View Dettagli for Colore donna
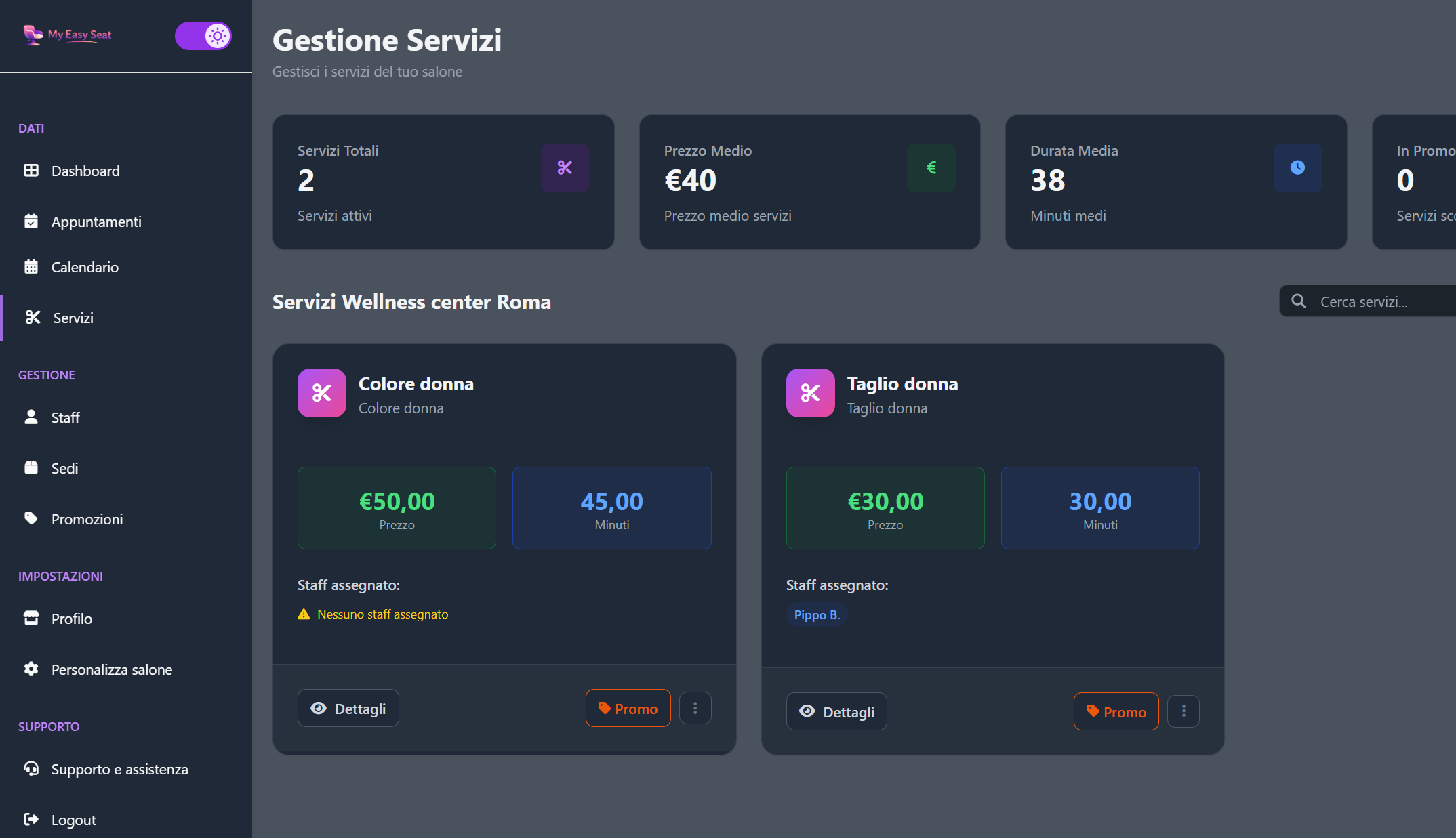 [x=348, y=709]
